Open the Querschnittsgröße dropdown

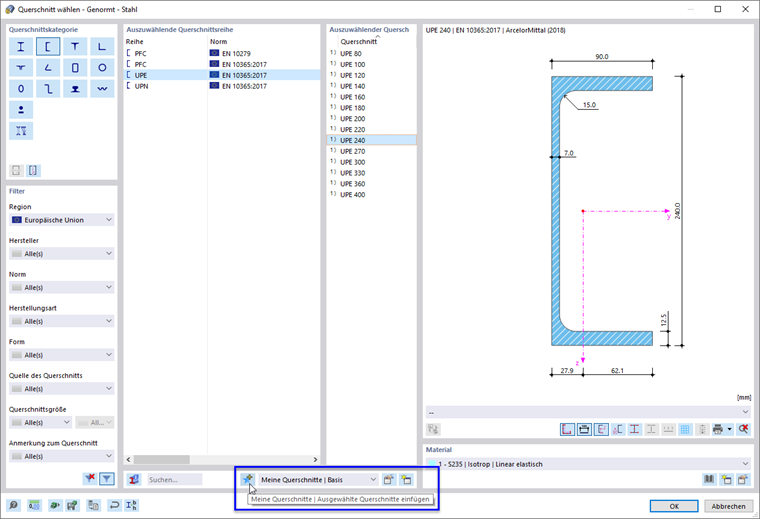[x=41, y=423]
